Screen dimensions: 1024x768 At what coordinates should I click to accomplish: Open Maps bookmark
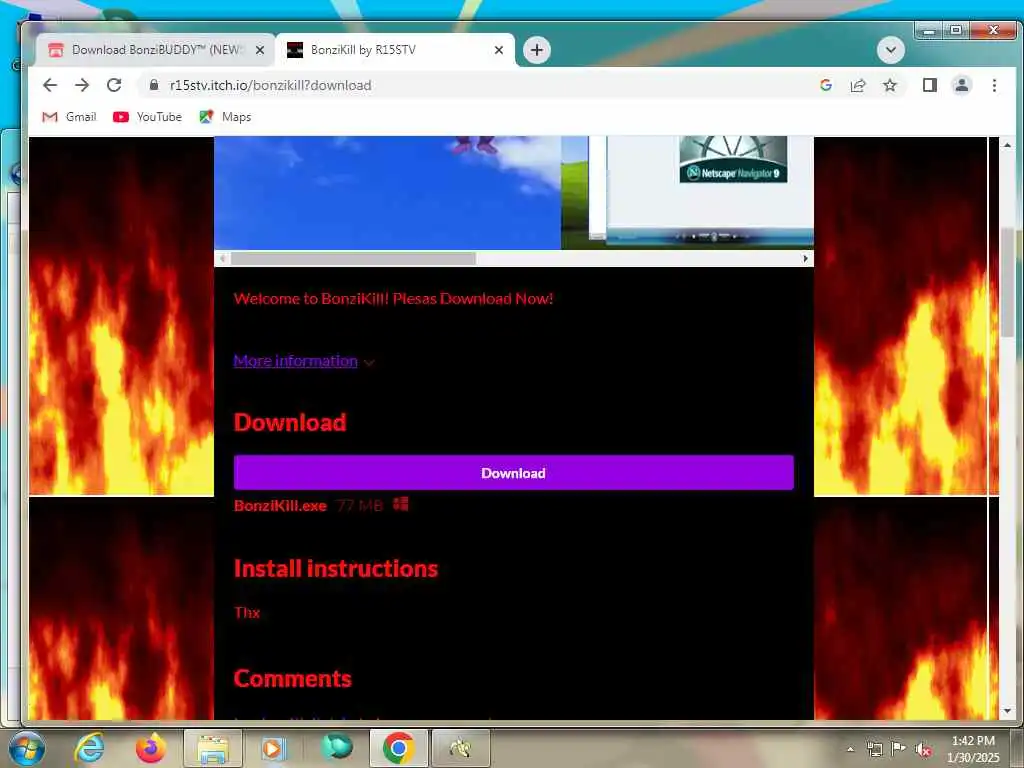click(x=225, y=117)
